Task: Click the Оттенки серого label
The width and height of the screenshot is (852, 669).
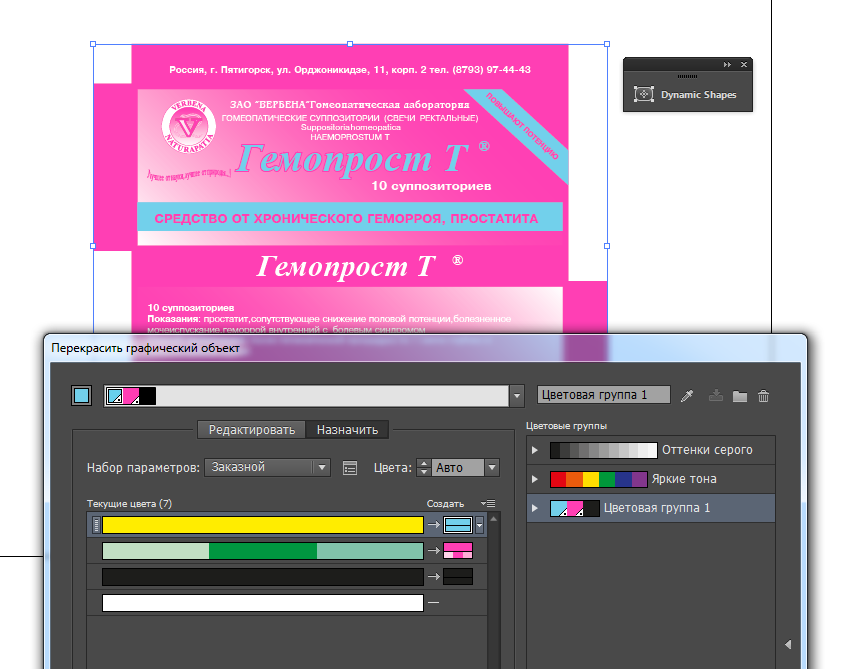Action: pos(707,450)
